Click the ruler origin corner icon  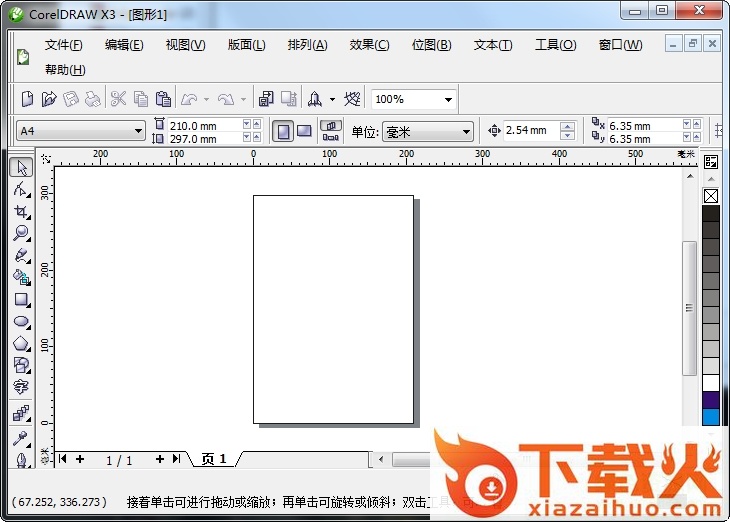46,159
